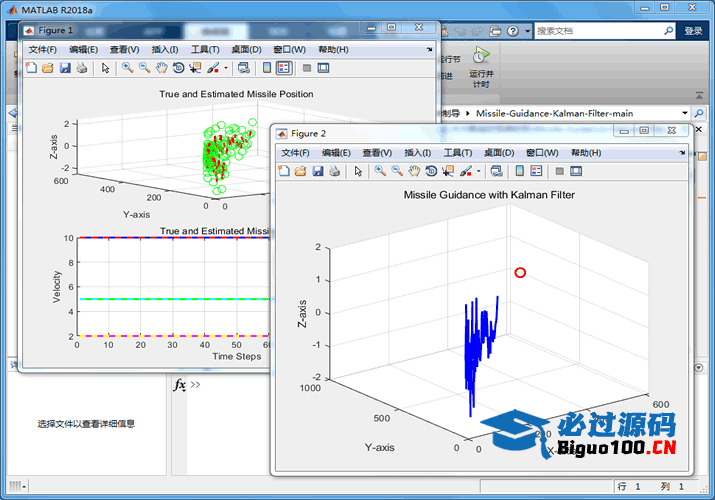Click folder search icon beside path bar
This screenshot has height=500, width=715.
[x=699, y=113]
